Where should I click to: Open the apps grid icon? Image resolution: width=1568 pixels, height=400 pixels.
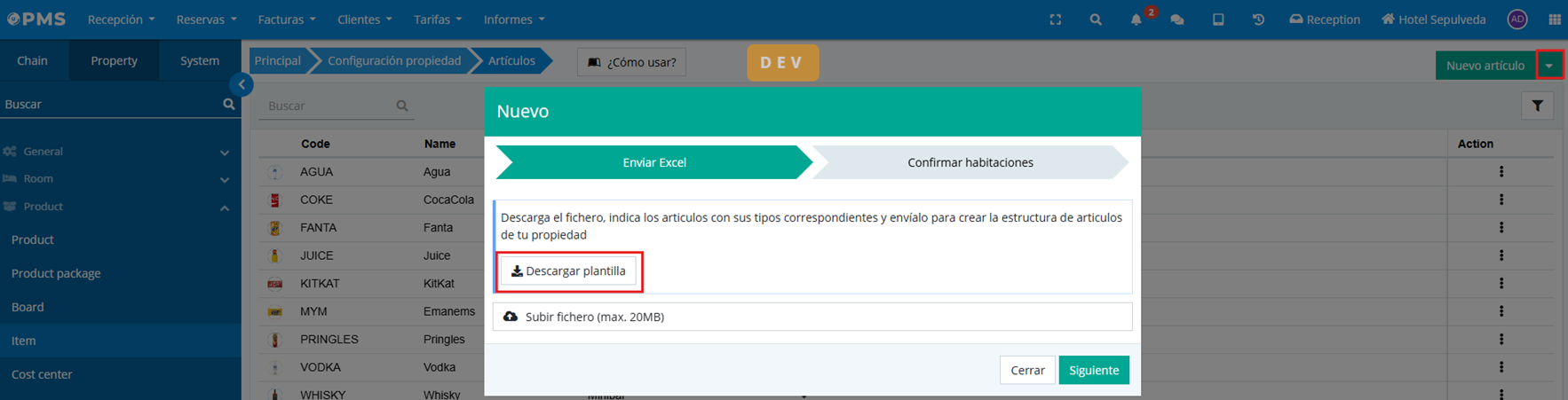[1554, 20]
